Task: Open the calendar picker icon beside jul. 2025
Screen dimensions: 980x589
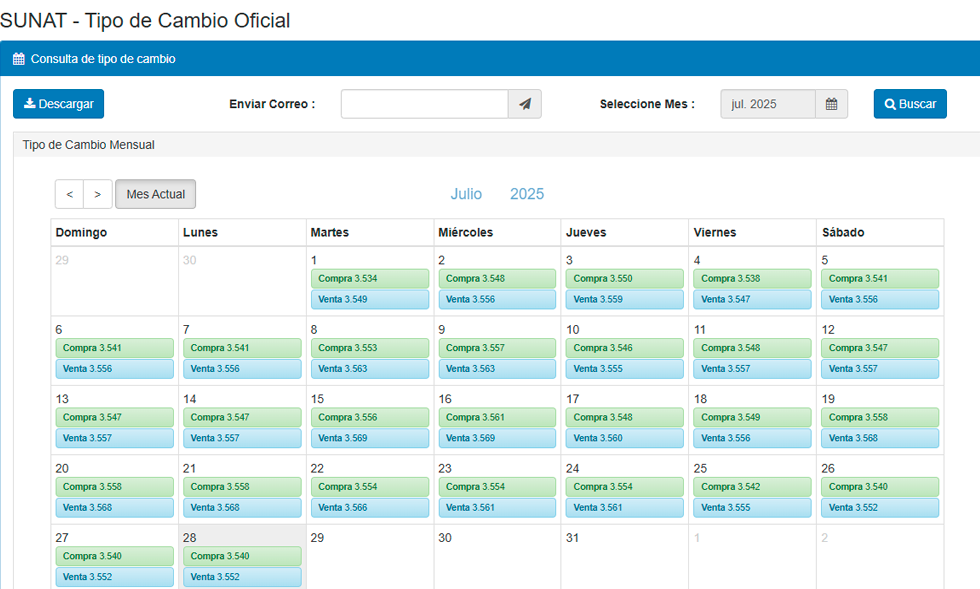Action: click(831, 104)
